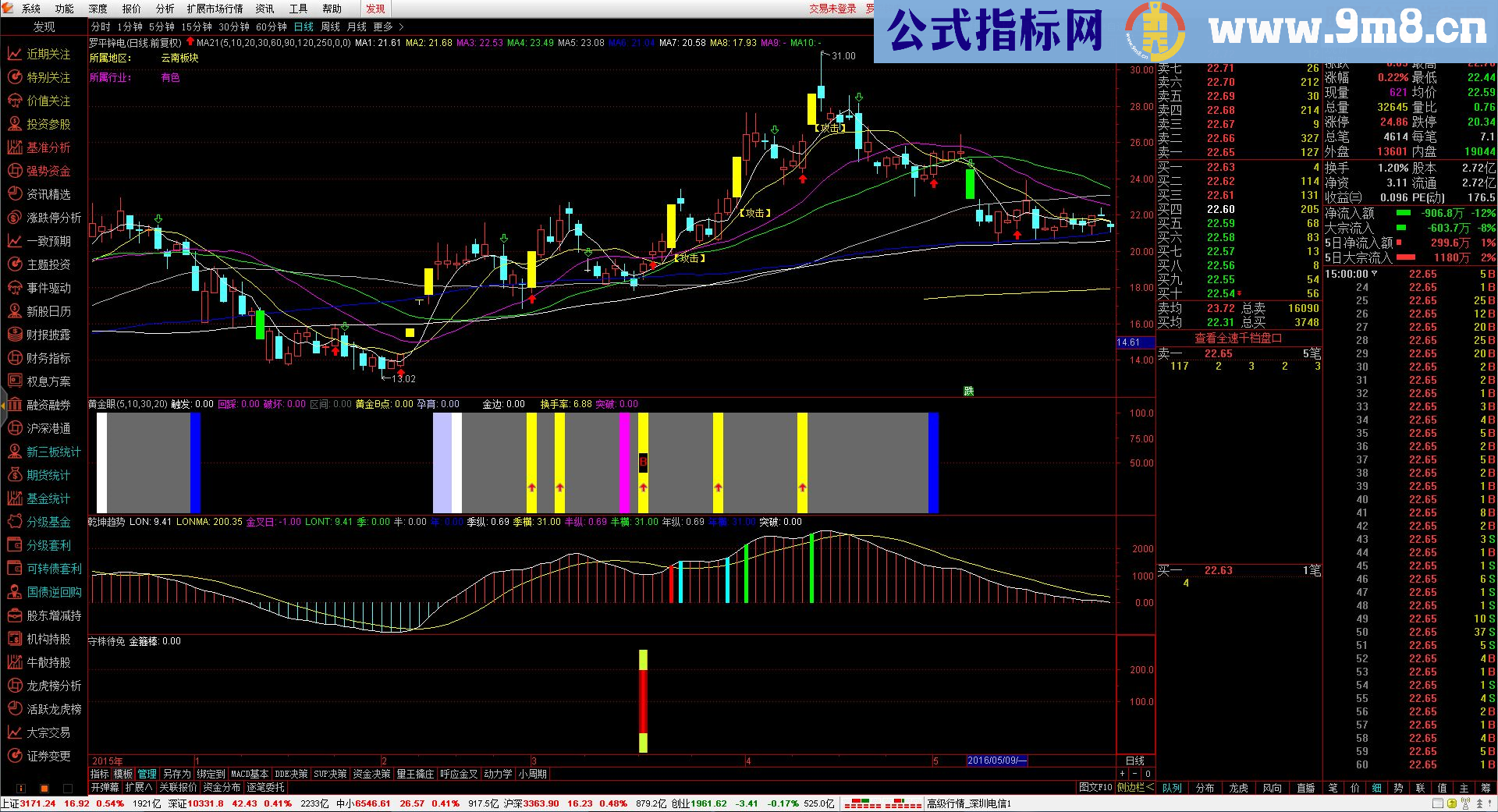Select the 小周期 indicator tab
The width and height of the screenshot is (1498, 812).
[x=533, y=775]
